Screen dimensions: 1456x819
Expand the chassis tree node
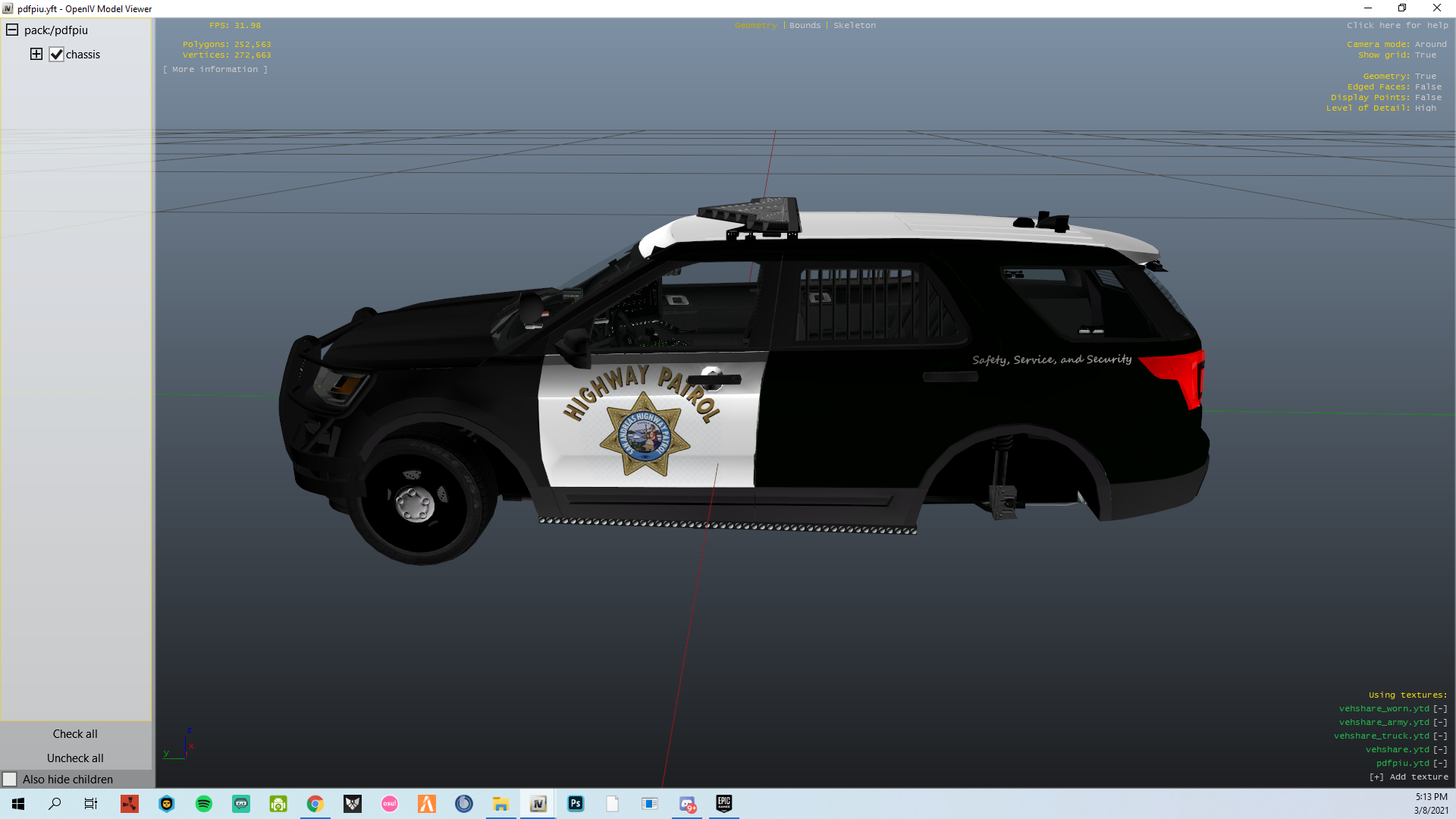click(36, 55)
